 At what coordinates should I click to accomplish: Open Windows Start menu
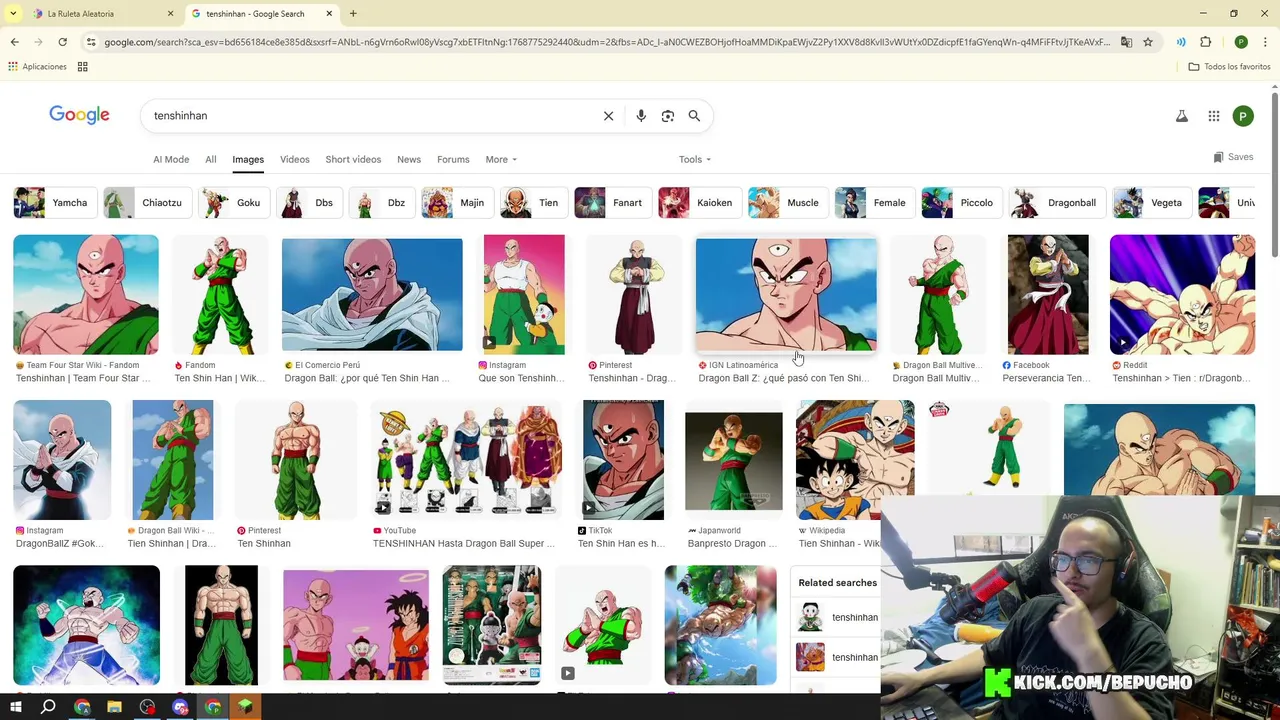pos(15,708)
